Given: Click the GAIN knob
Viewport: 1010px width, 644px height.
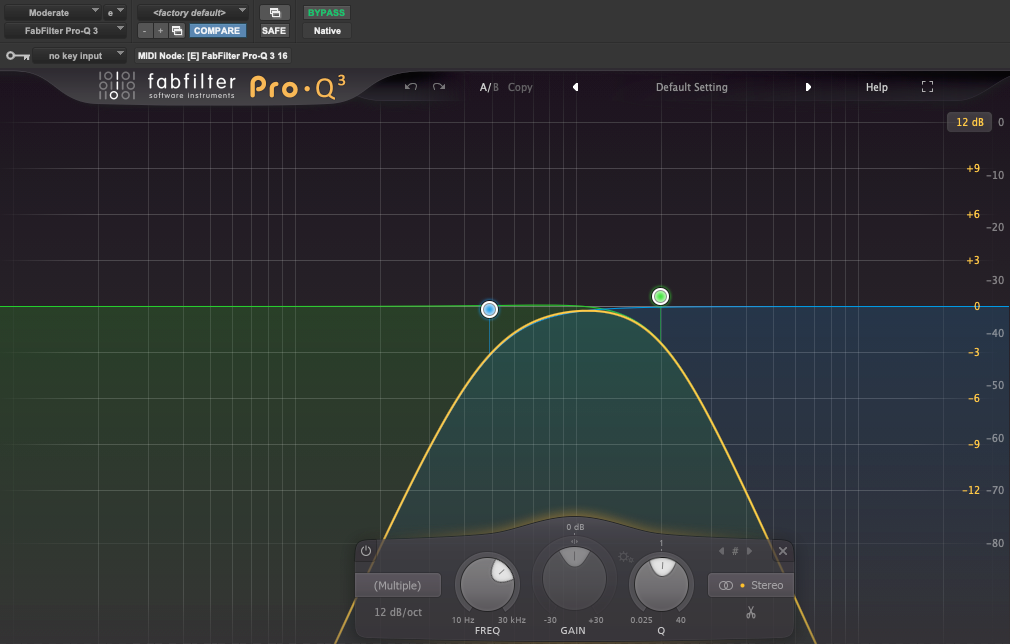Looking at the screenshot, I should (574, 578).
